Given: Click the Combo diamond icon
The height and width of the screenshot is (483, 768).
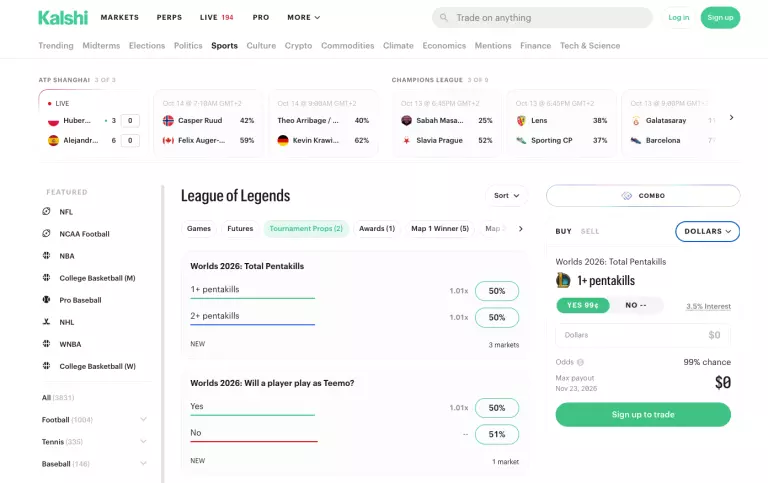Looking at the screenshot, I should pyautogui.click(x=626, y=195).
